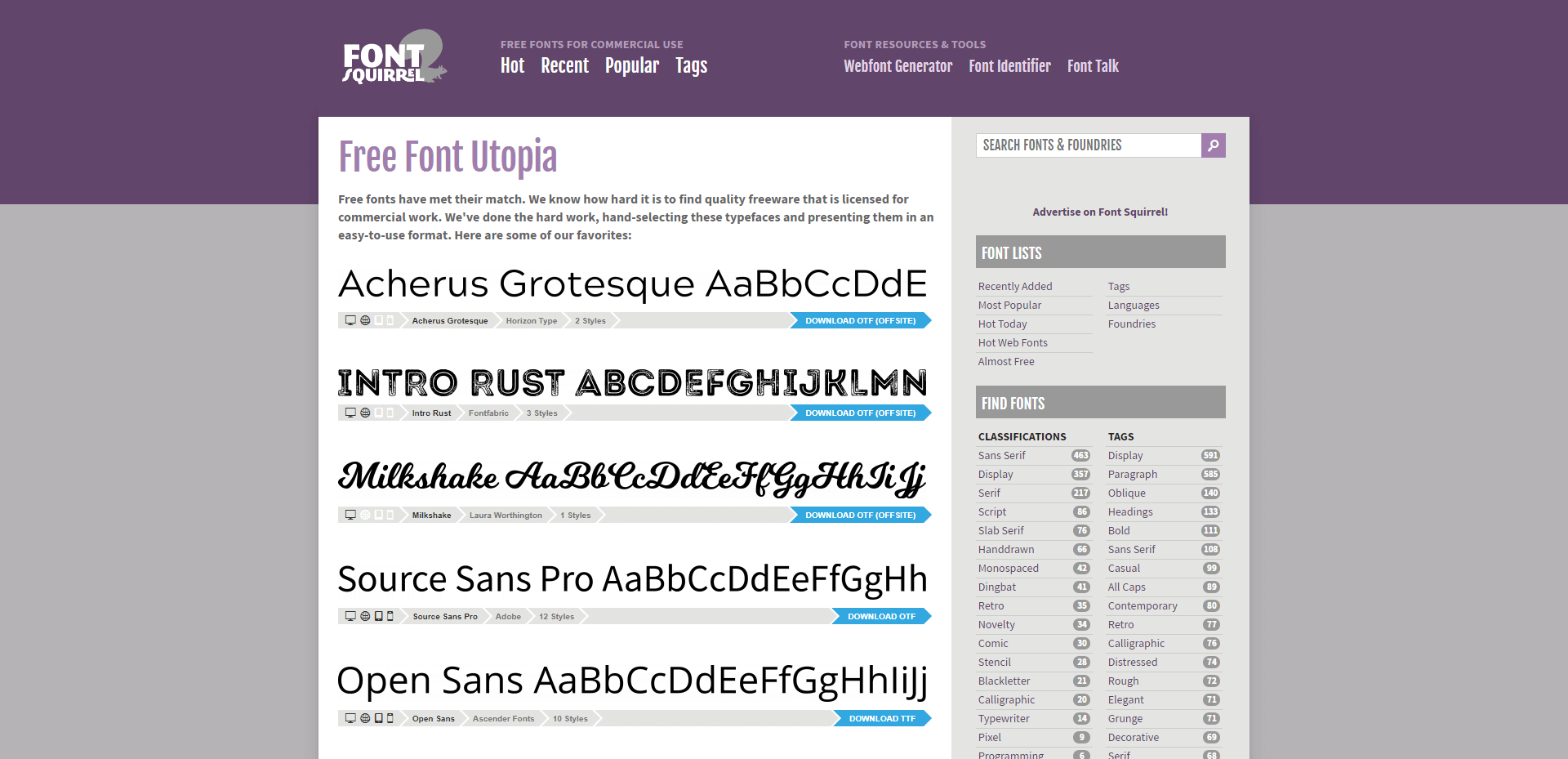The height and width of the screenshot is (759, 1568).
Task: Submit the search with the magnifier icon
Action: (x=1214, y=145)
